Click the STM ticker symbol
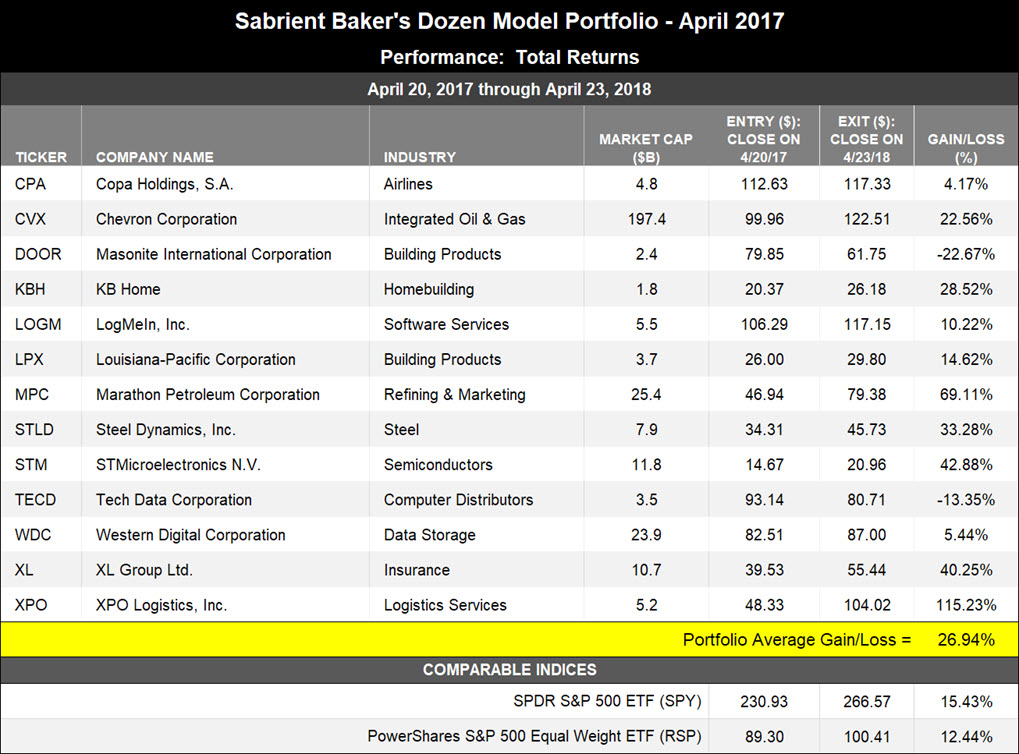 click(31, 465)
